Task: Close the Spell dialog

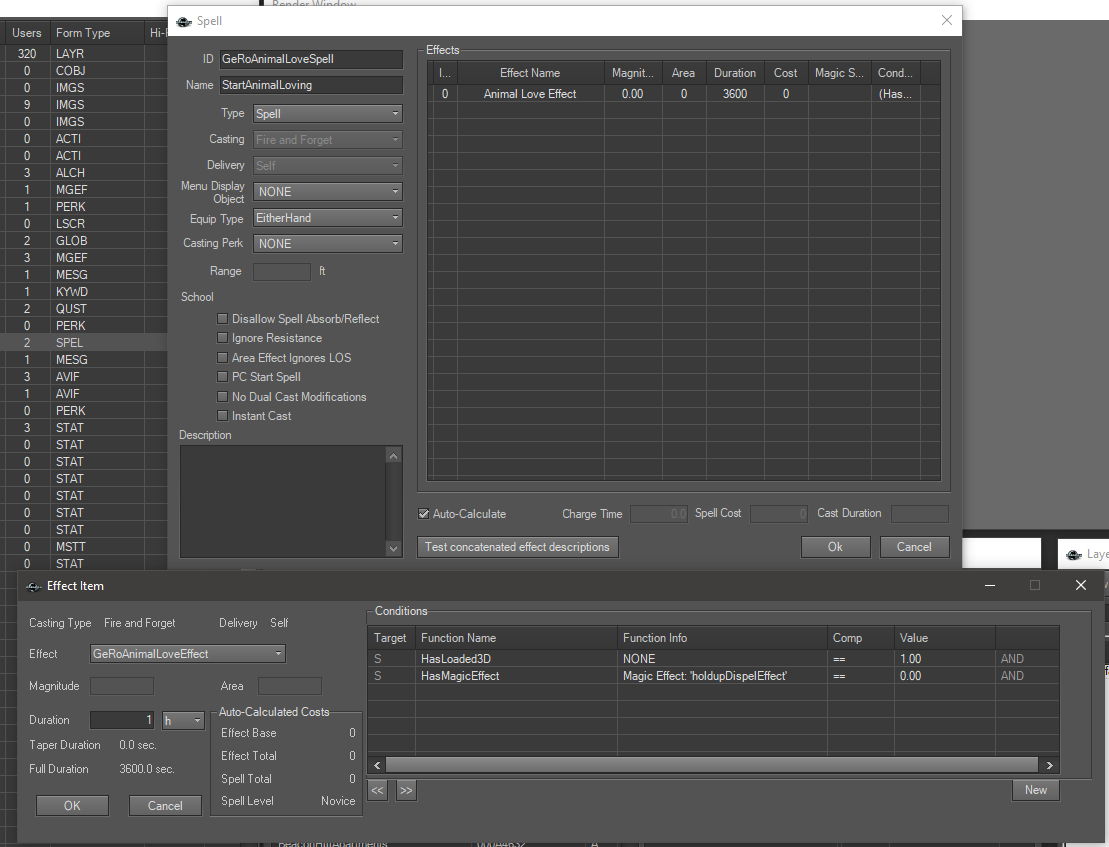Action: click(947, 21)
